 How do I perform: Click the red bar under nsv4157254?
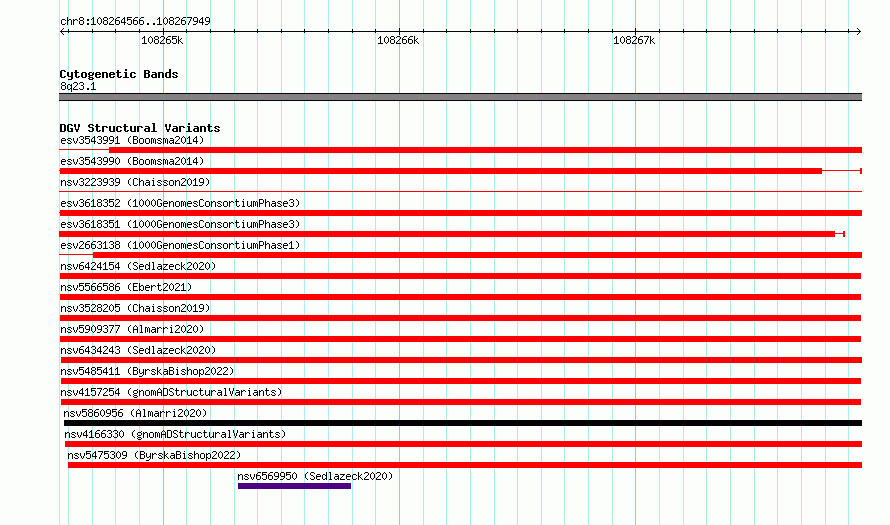[x=460, y=402]
